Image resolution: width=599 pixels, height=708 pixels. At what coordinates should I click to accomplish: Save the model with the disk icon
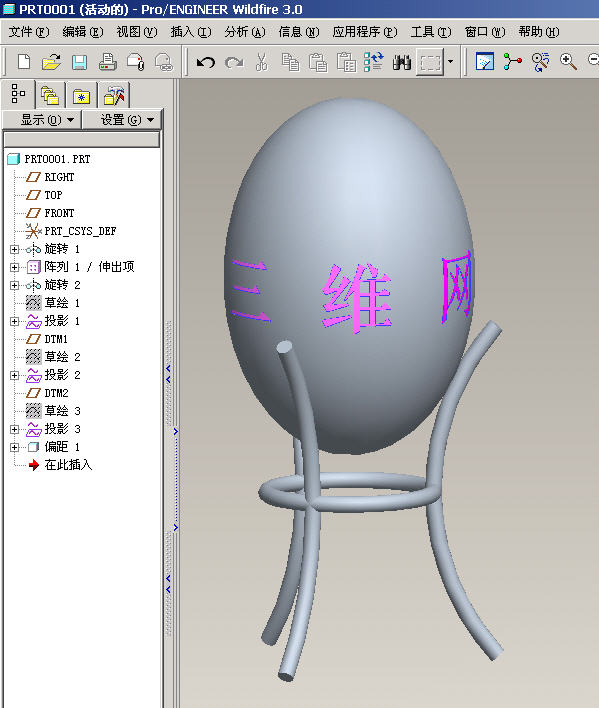[79, 62]
